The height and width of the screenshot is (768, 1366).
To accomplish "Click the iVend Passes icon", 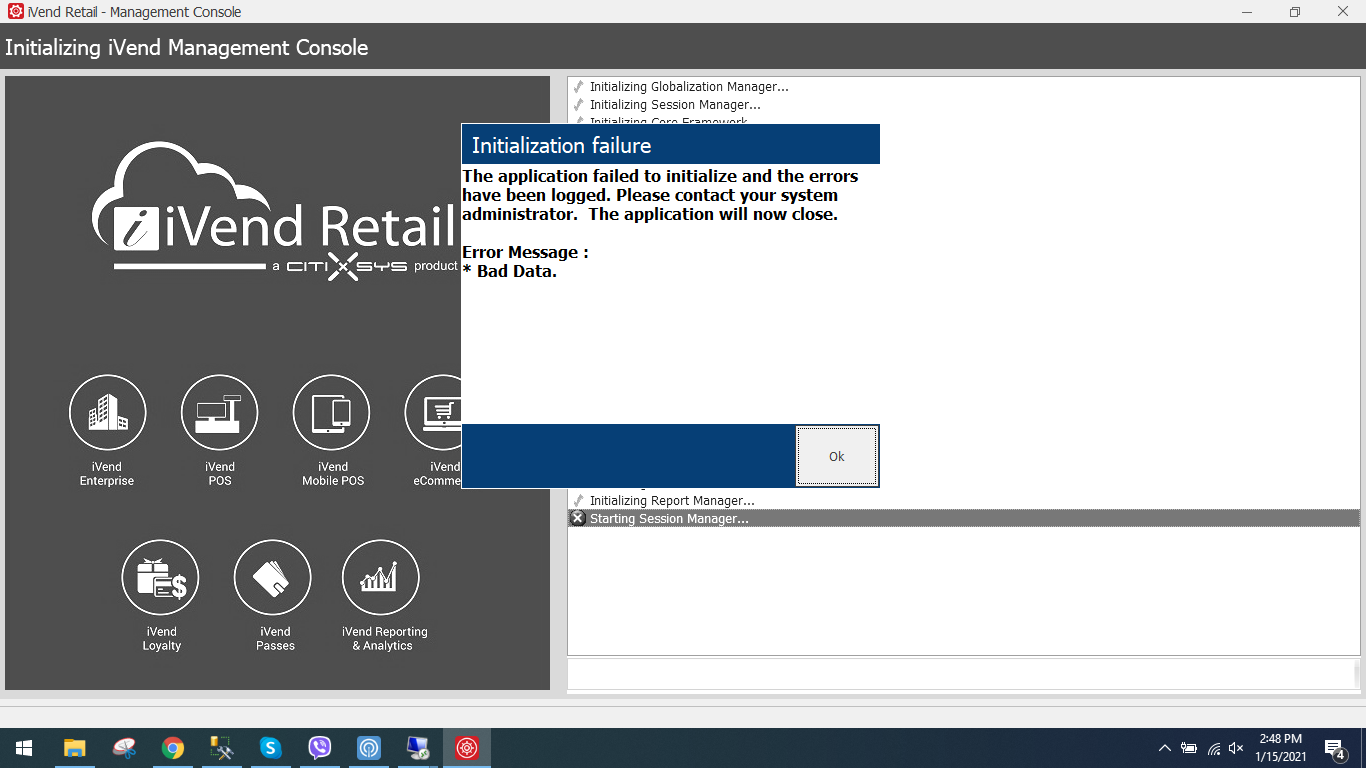I will 272,578.
